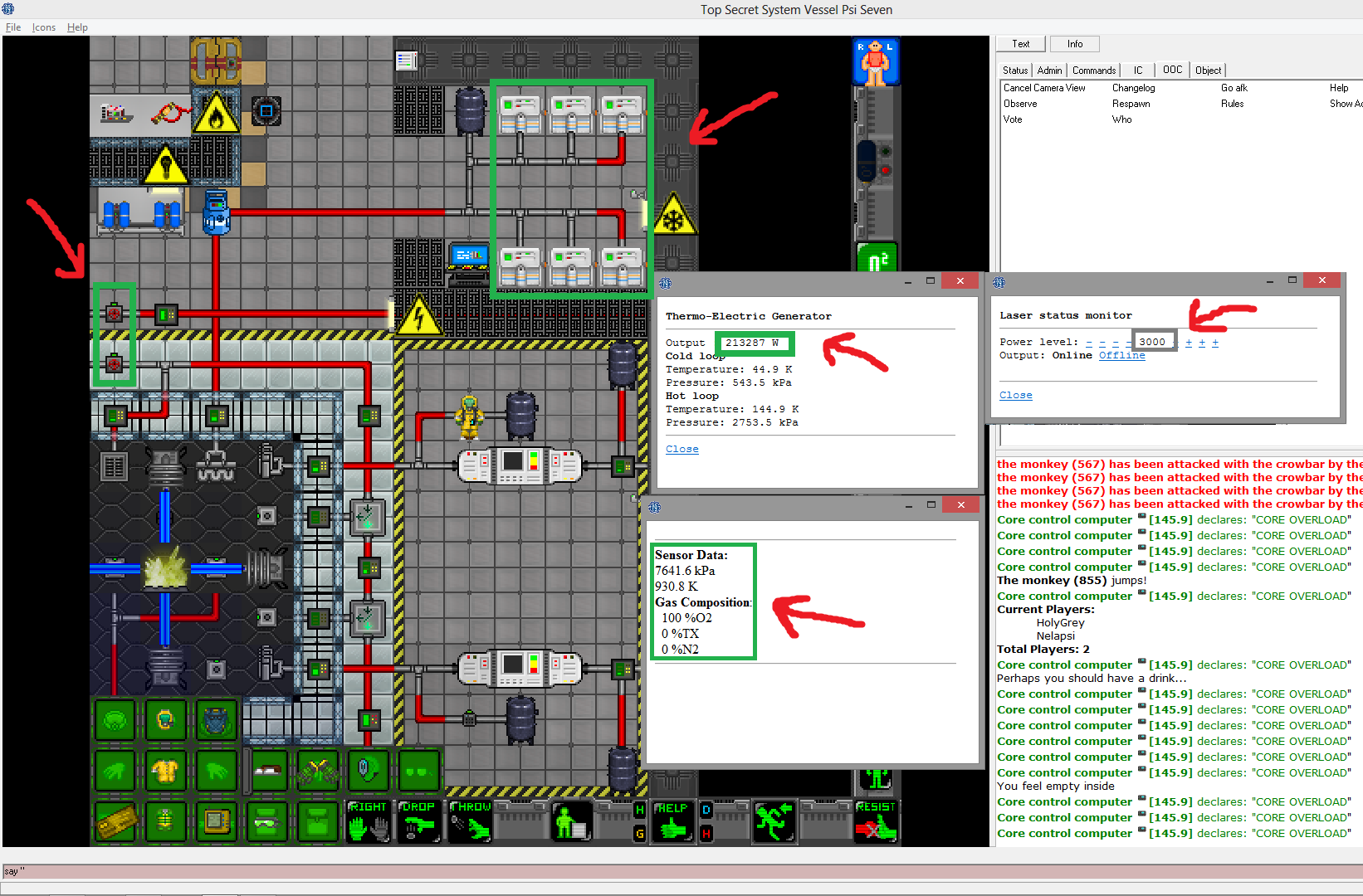Viewport: 1363px width, 896px height.
Task: Focus the say input bar
Action: tap(681, 871)
